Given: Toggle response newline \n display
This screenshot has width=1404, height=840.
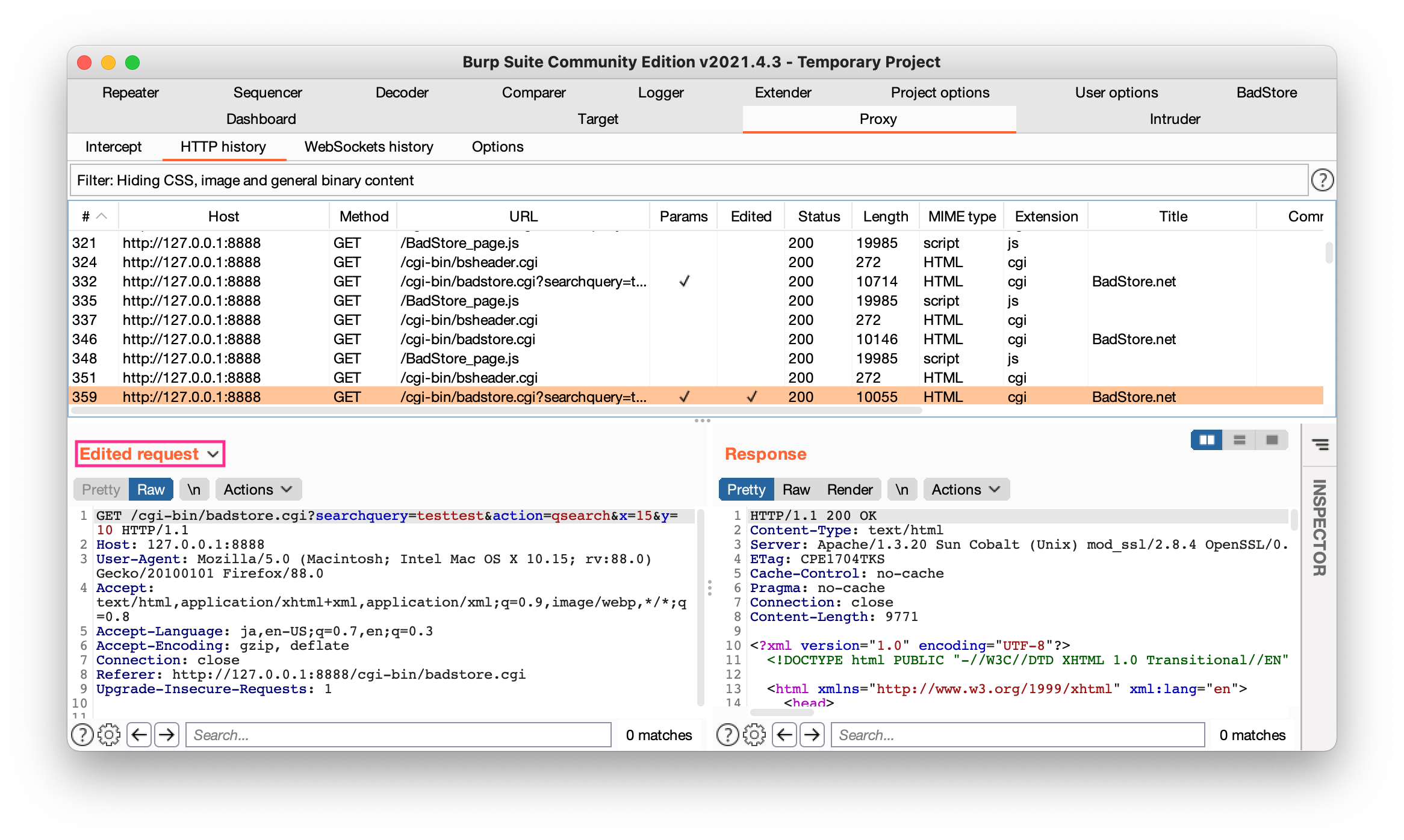Looking at the screenshot, I should point(901,489).
